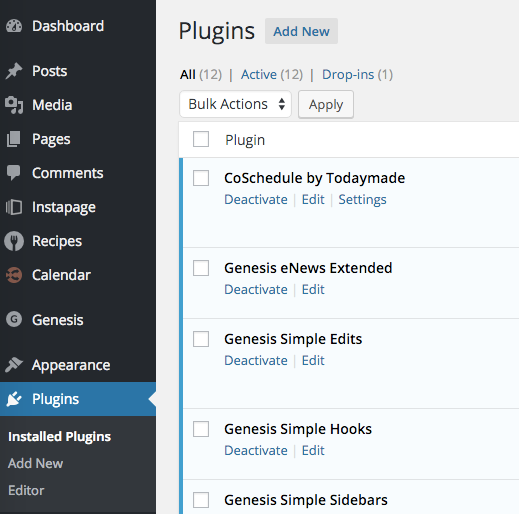Viewport: 519px width, 514px height.
Task: Click the orange Calendar CoSchedule icon
Action: click(14, 275)
